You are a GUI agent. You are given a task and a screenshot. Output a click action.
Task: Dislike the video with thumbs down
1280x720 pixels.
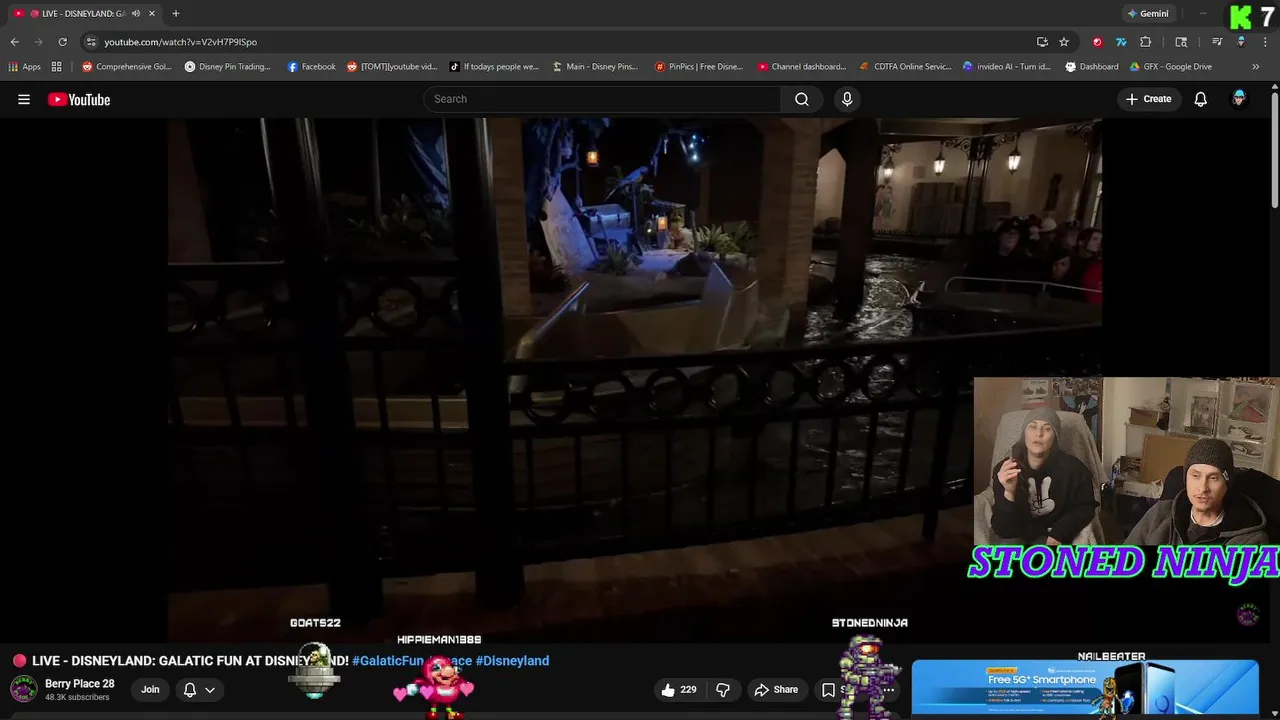(723, 689)
